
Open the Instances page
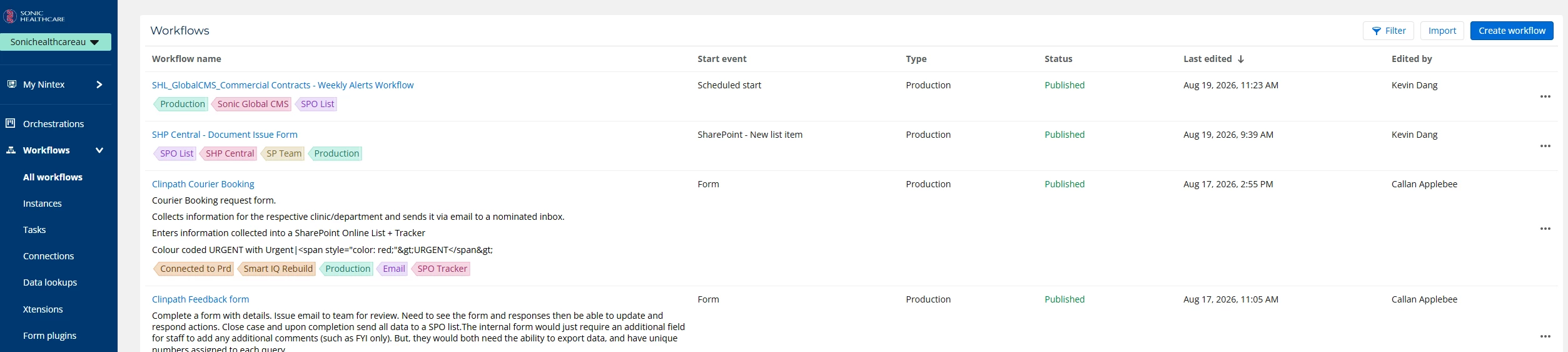43,204
